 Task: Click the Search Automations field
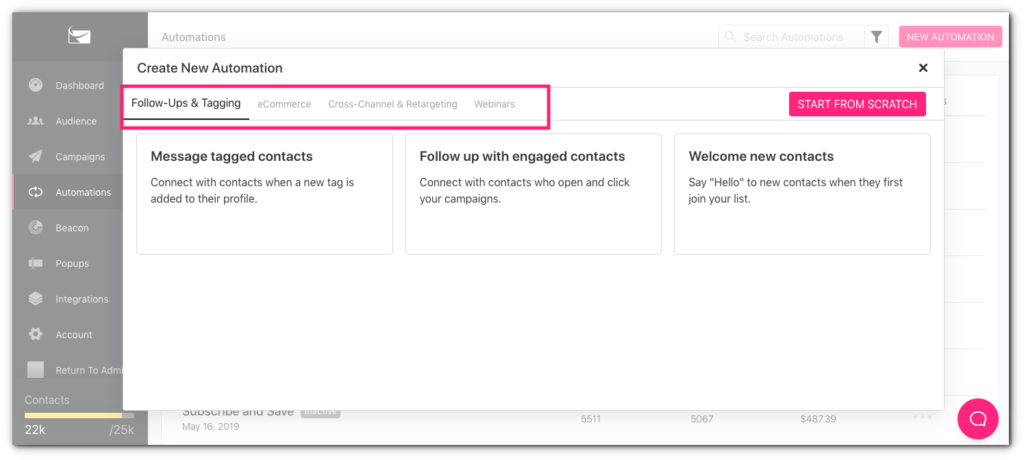[792, 37]
